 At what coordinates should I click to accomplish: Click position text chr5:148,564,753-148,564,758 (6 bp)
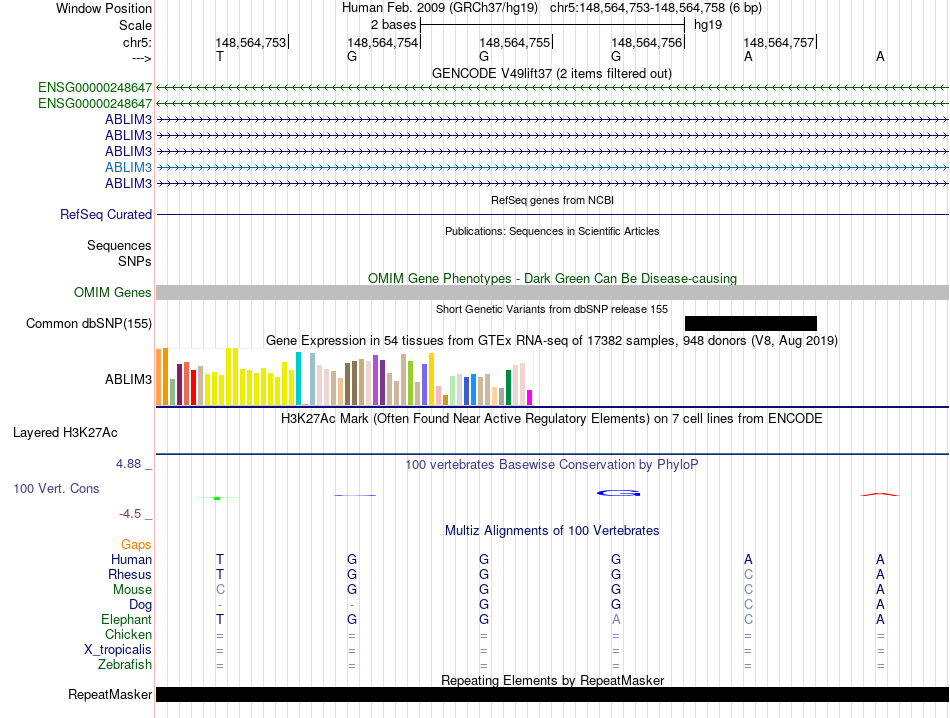click(656, 8)
